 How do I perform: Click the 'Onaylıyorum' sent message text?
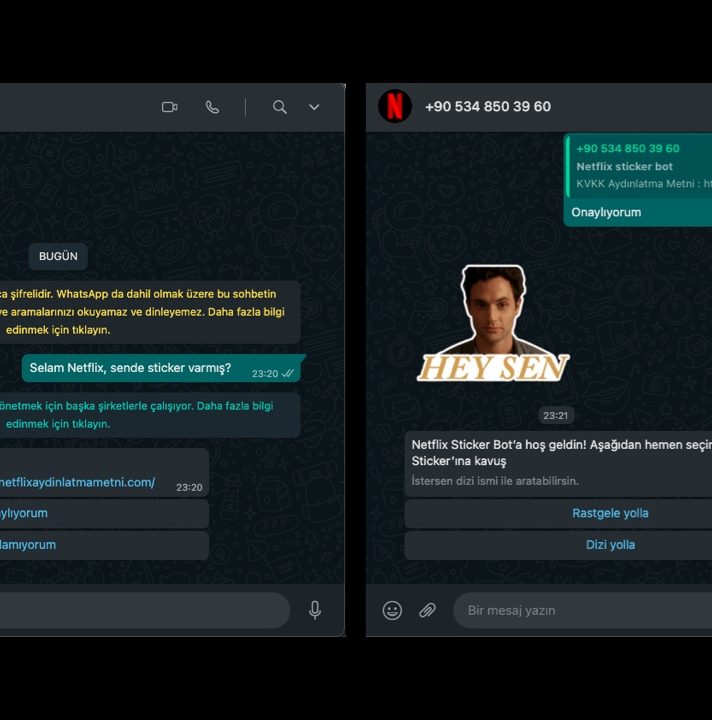(606, 213)
